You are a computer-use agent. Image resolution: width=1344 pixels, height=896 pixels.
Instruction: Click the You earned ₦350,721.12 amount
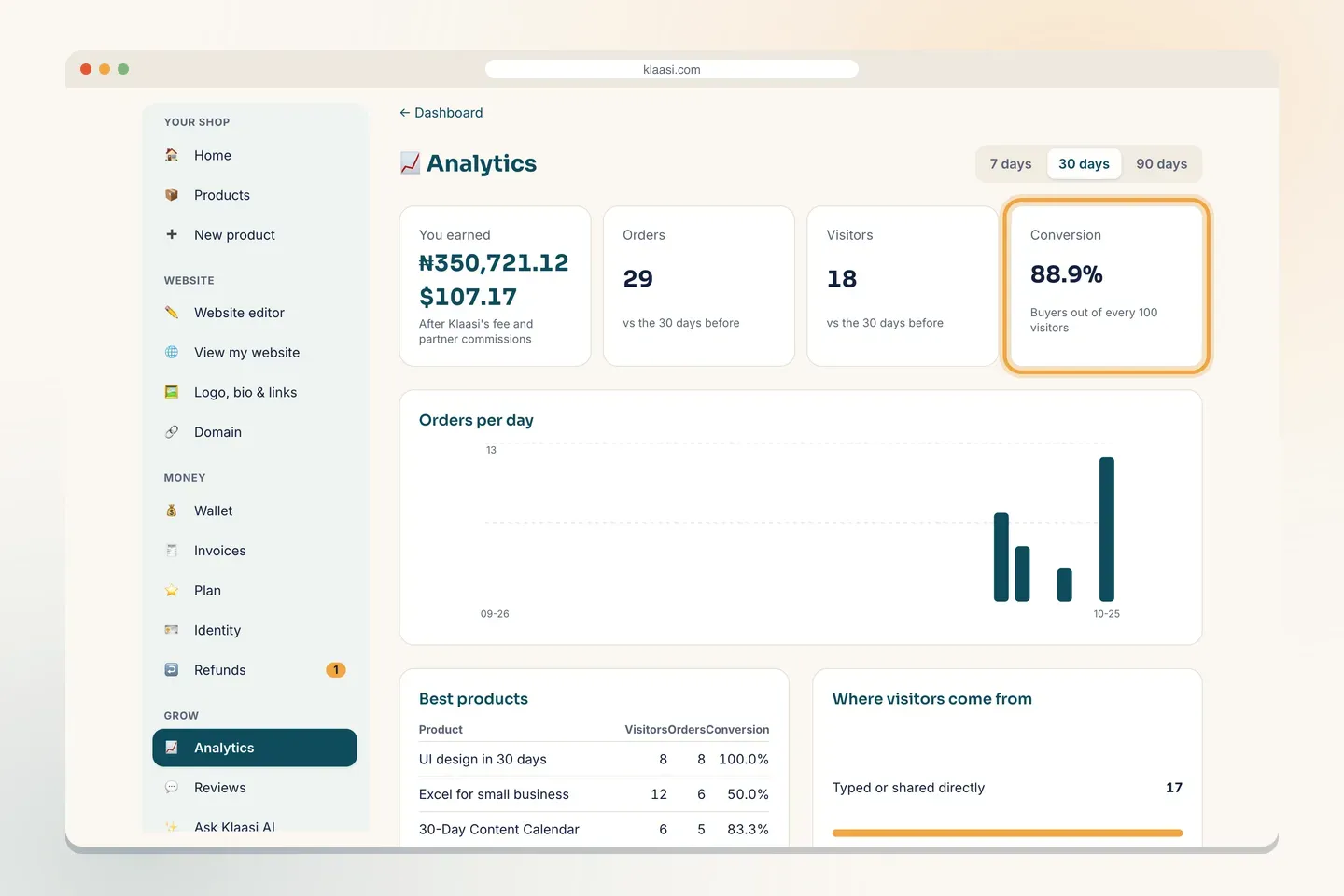pyautogui.click(x=494, y=263)
